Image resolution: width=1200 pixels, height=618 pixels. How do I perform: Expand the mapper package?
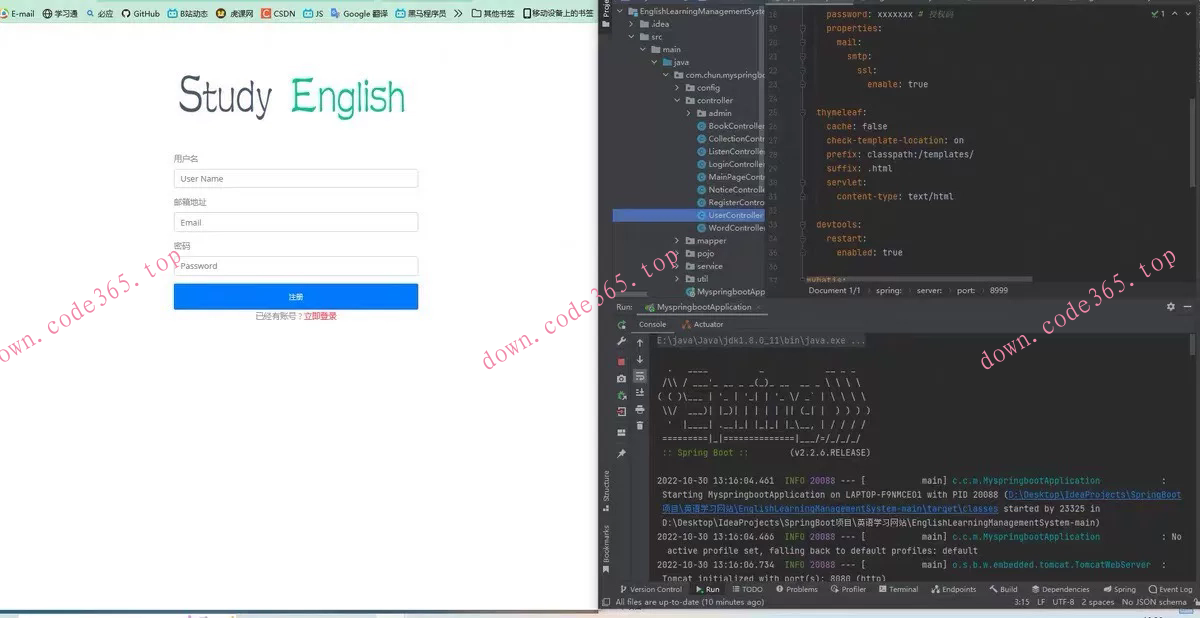pyautogui.click(x=677, y=241)
